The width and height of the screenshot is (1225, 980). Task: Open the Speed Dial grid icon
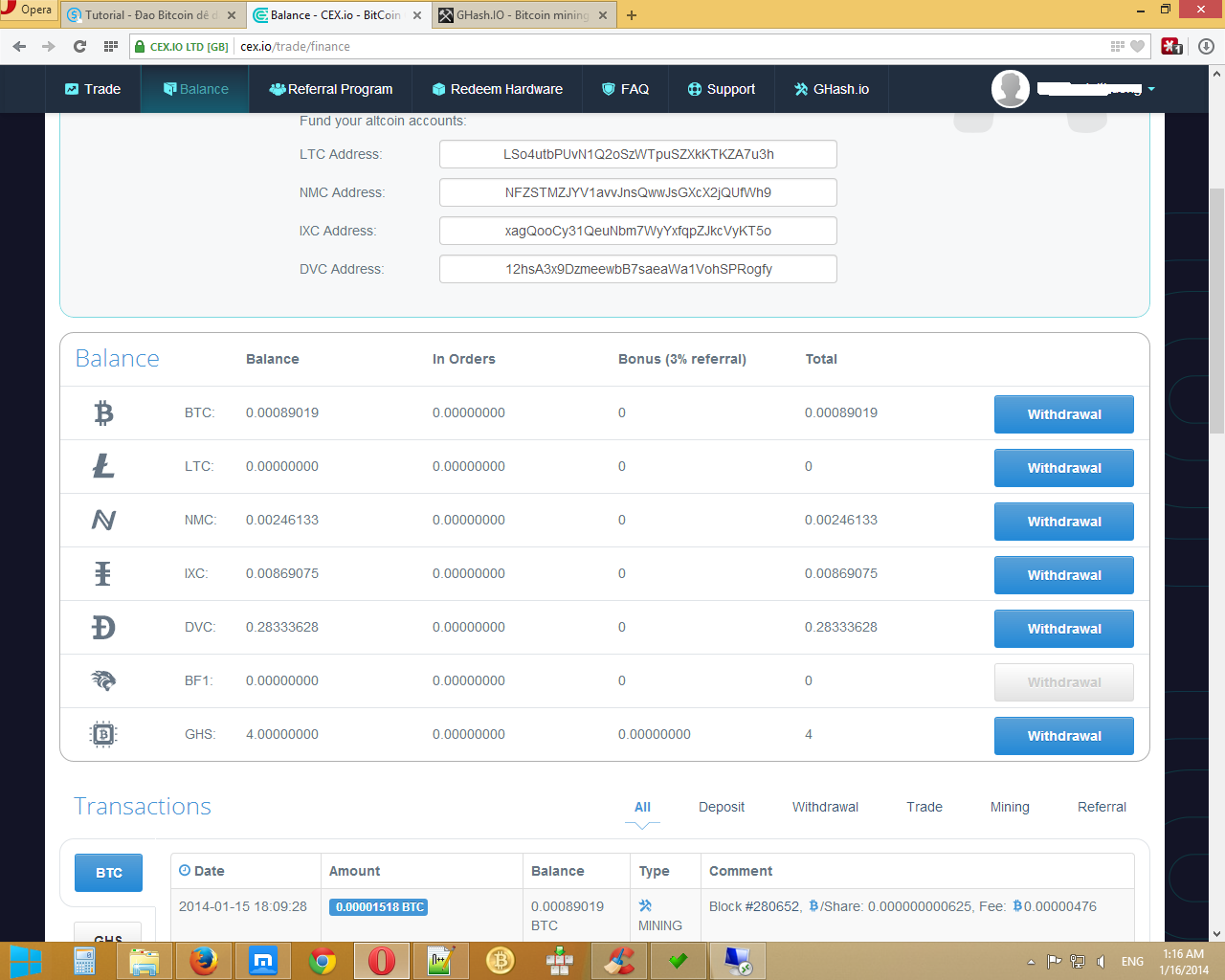pos(110,46)
